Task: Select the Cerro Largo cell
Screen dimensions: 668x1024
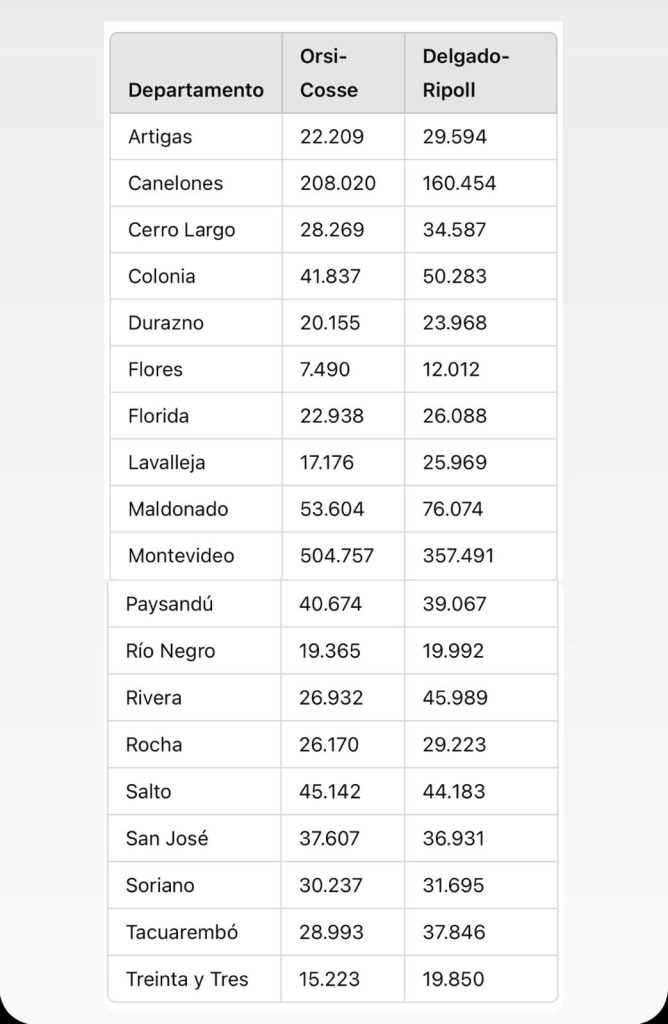Action: point(182,230)
